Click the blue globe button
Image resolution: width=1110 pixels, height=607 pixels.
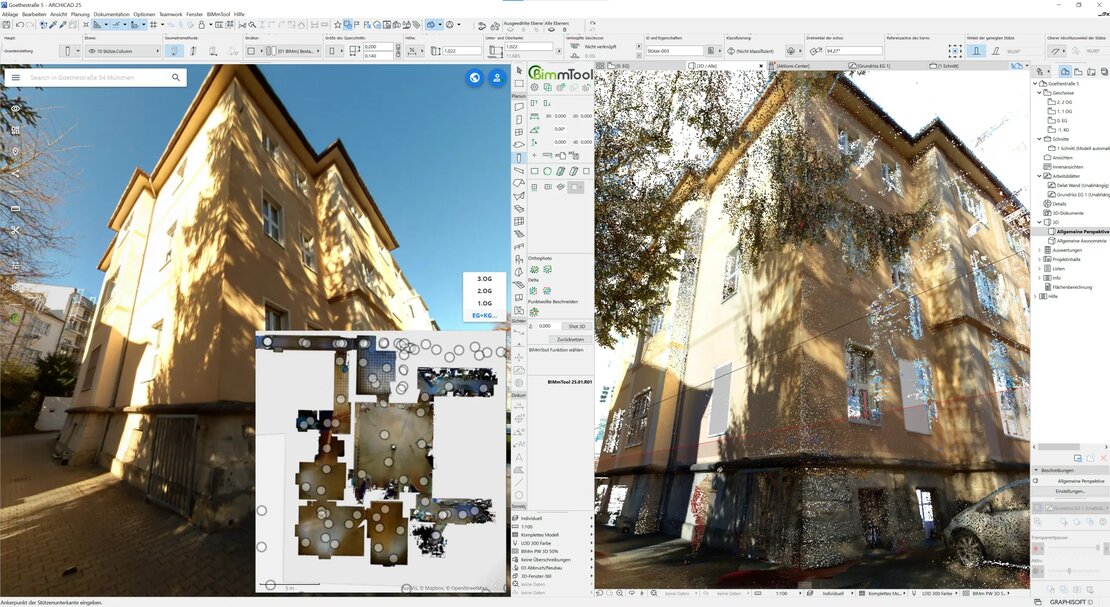tap(475, 78)
